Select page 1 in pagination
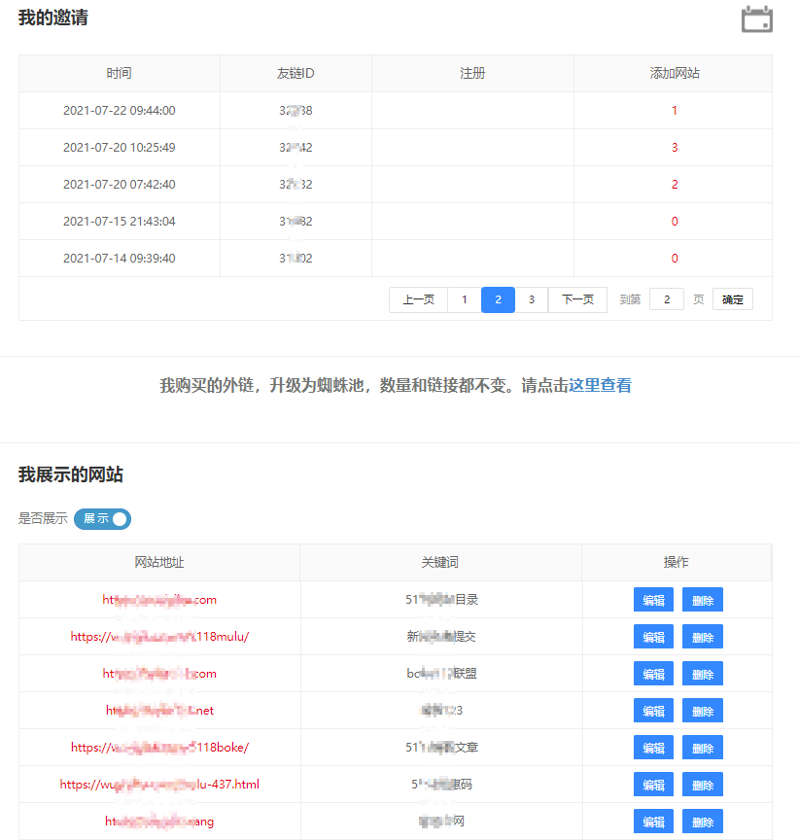799x840 pixels. point(464,299)
